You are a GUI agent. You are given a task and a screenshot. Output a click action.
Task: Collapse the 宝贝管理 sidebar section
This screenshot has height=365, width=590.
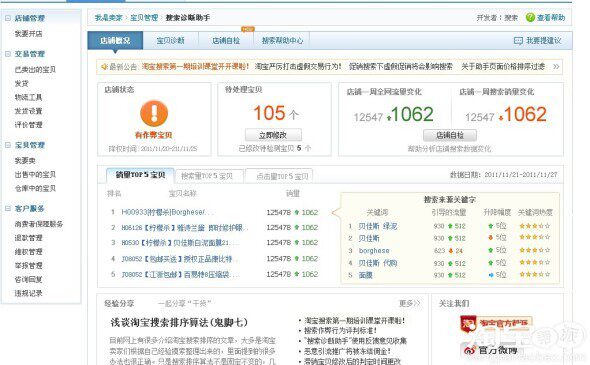(8, 145)
